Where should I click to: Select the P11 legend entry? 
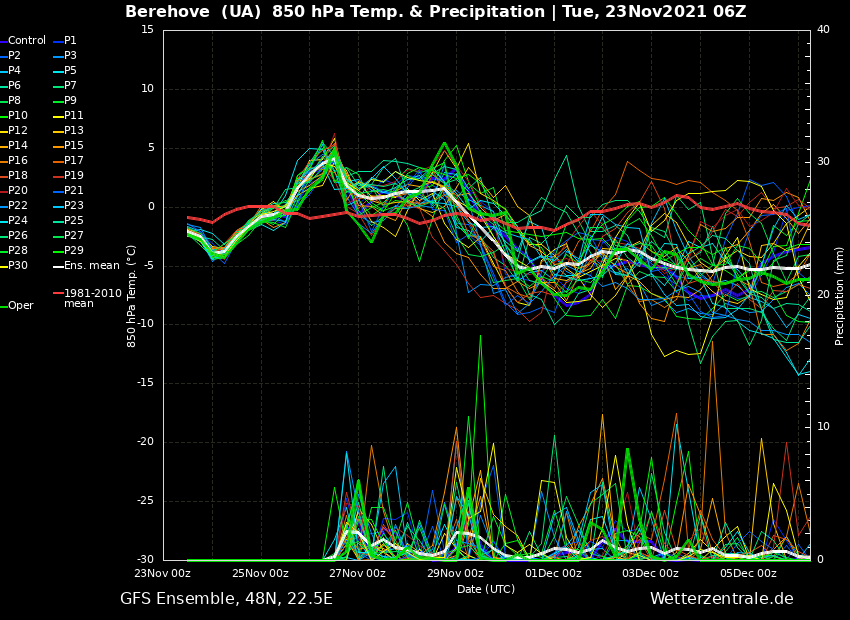tap(73, 116)
